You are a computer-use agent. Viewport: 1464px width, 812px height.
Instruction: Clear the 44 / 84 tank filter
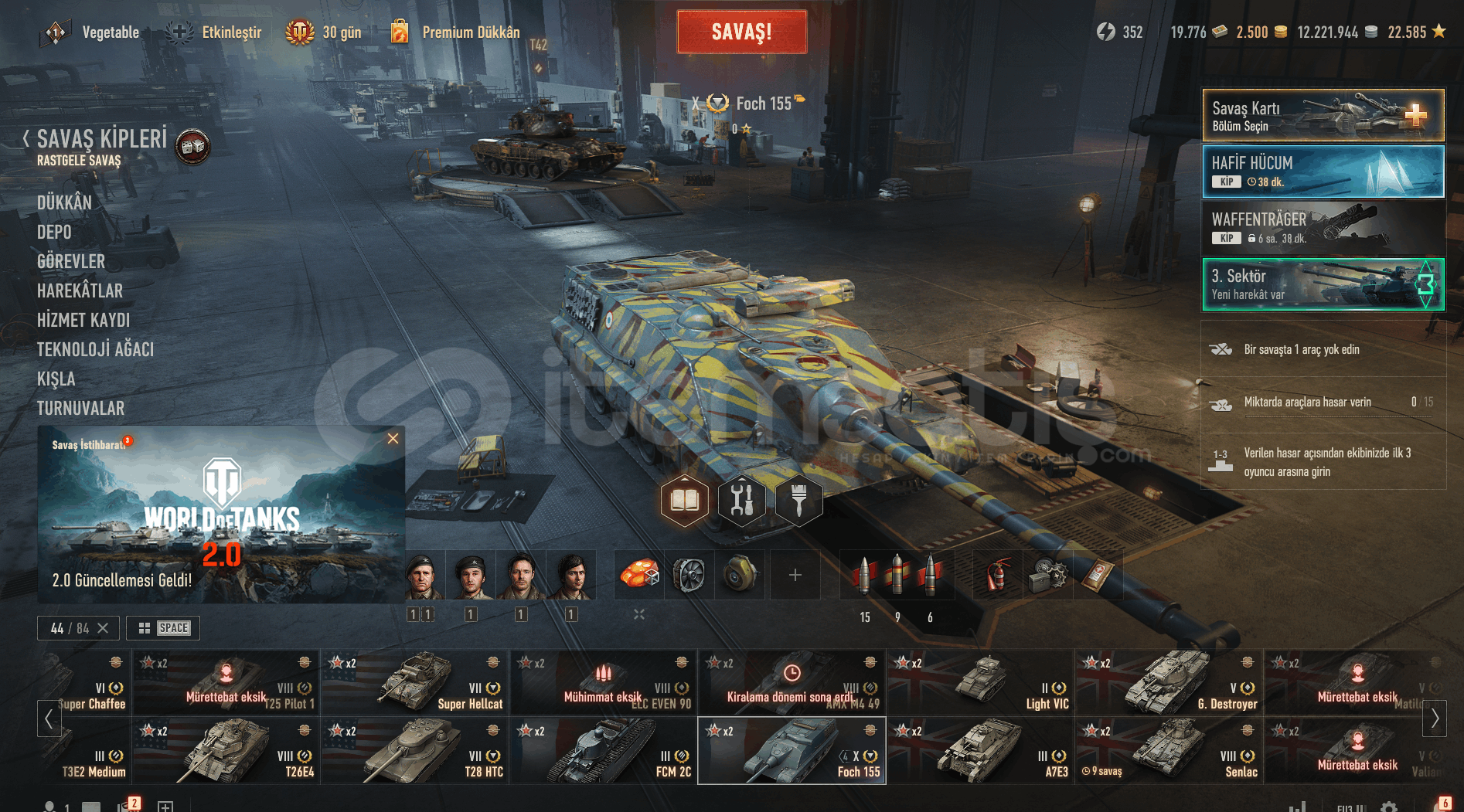point(103,628)
